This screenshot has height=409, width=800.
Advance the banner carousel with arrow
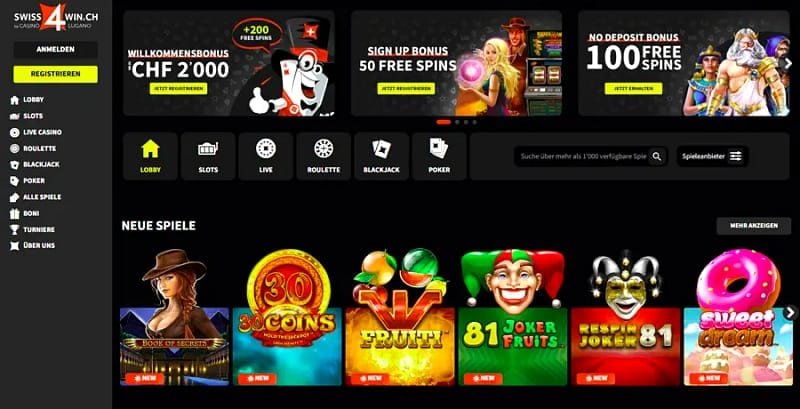click(788, 63)
